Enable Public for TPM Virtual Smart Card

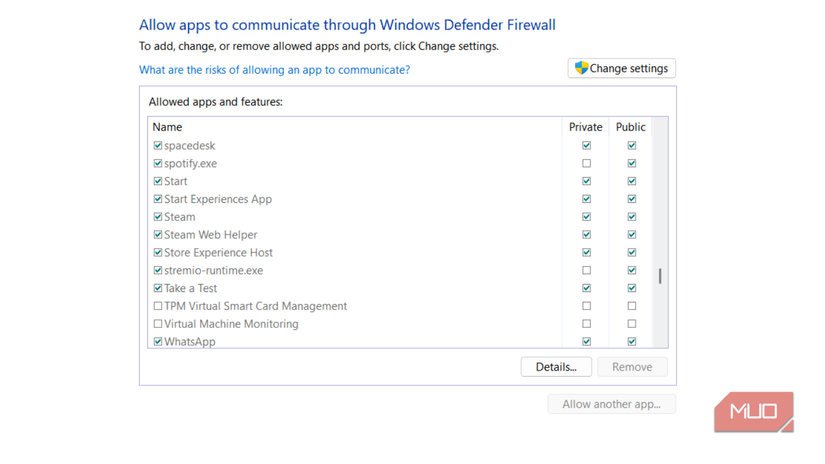[632, 306]
